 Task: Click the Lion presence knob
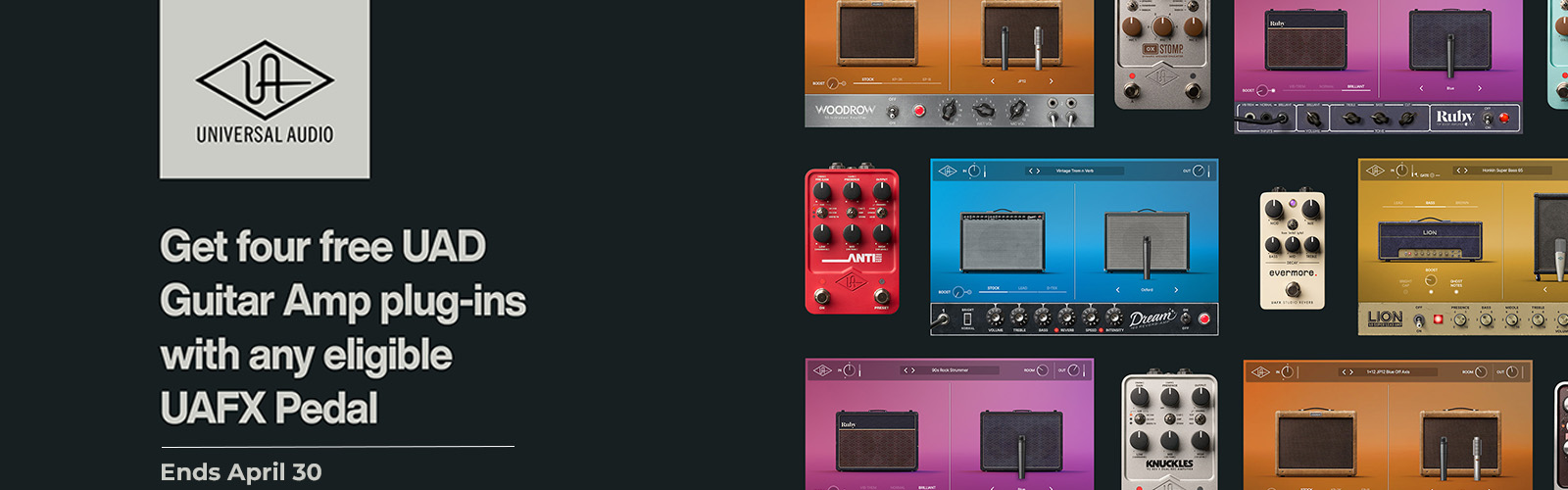pos(1460,319)
